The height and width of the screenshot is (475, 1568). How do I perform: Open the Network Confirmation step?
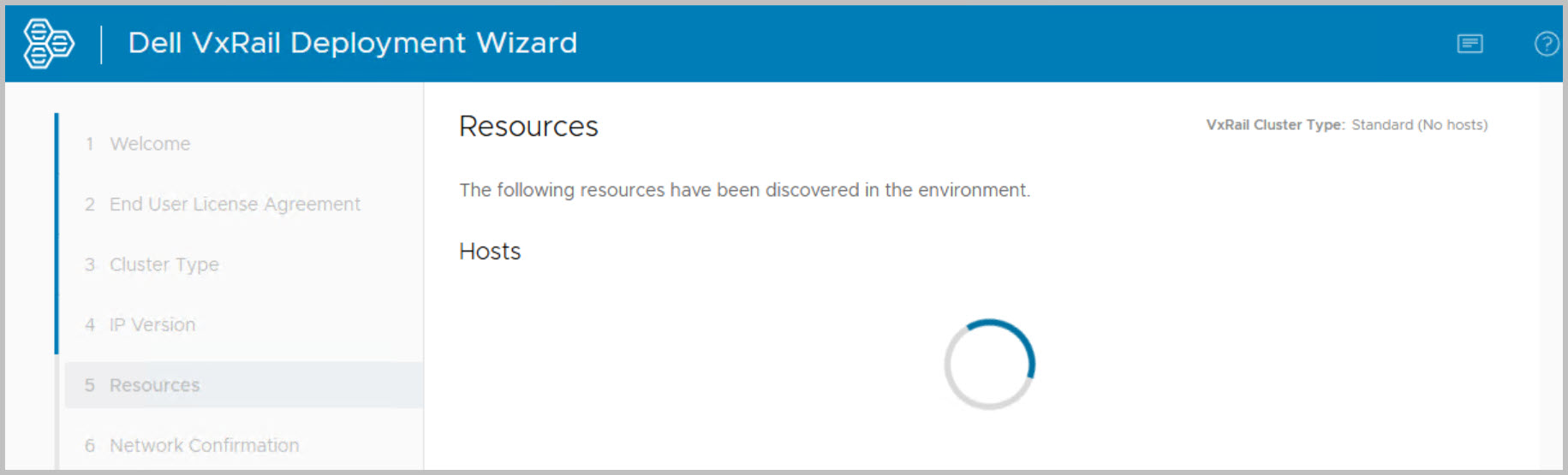(x=204, y=445)
